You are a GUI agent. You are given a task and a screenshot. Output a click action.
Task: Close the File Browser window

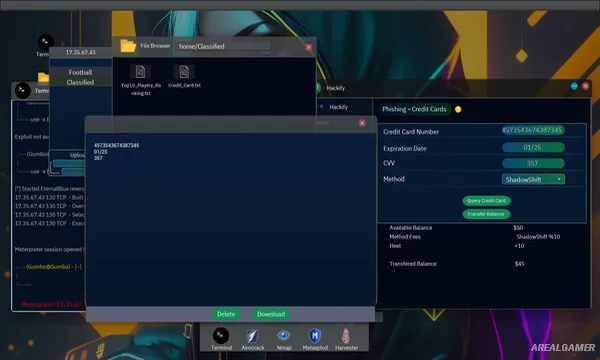click(308, 47)
